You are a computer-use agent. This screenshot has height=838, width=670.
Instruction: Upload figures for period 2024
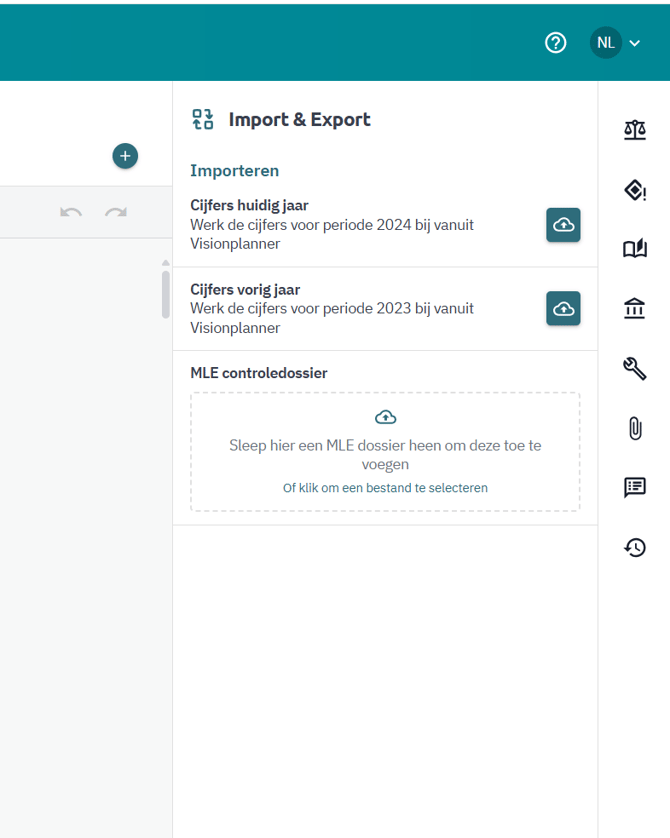pos(563,225)
